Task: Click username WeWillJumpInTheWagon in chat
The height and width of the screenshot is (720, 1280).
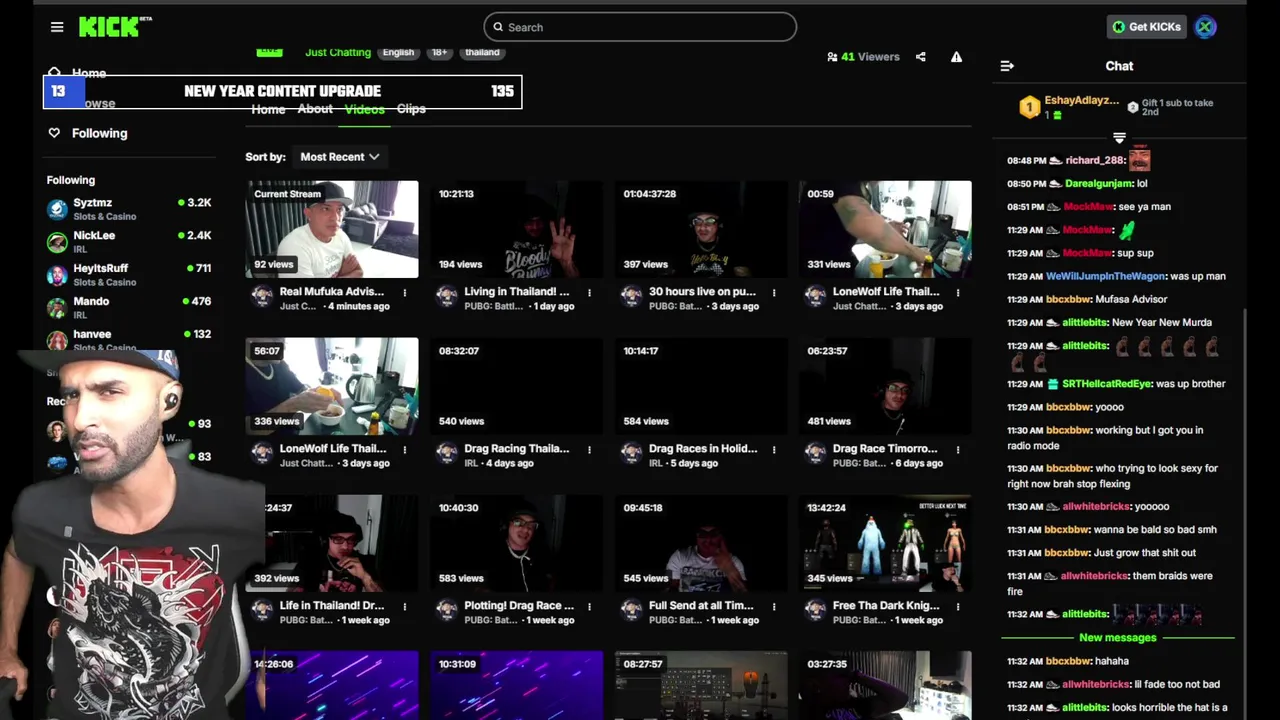Action: click(1105, 276)
